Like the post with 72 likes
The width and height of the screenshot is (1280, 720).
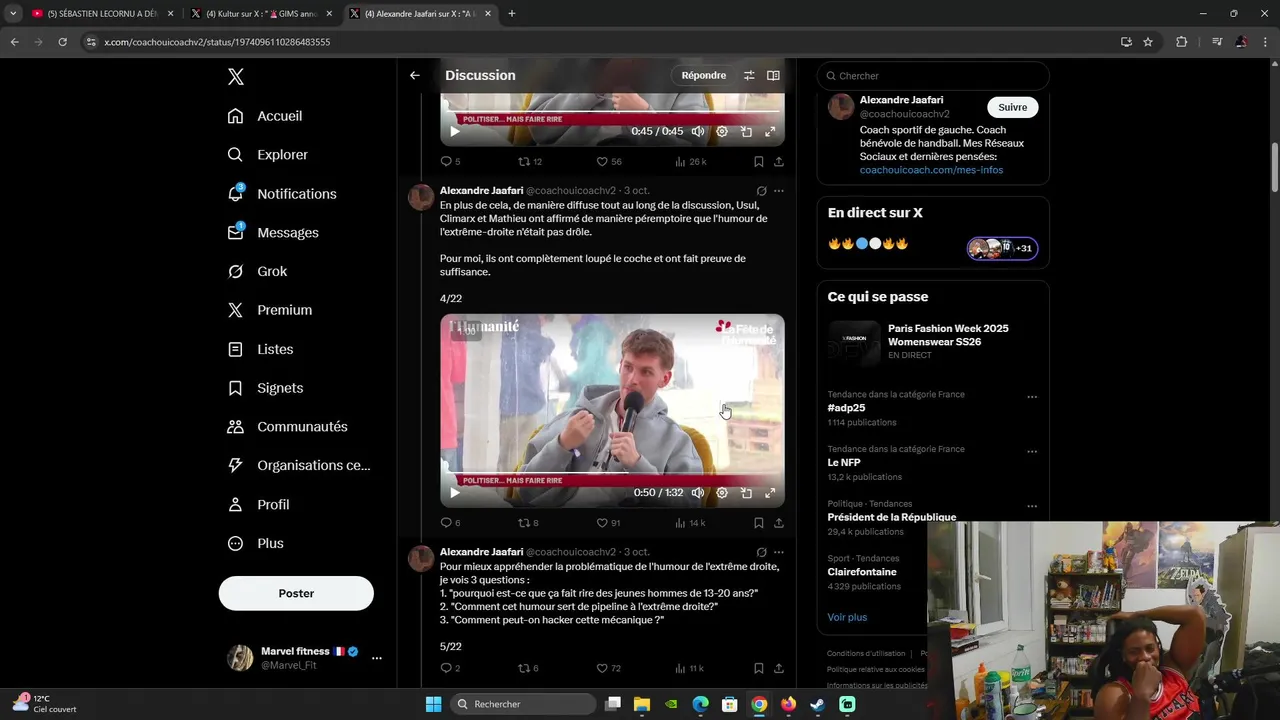pos(609,668)
